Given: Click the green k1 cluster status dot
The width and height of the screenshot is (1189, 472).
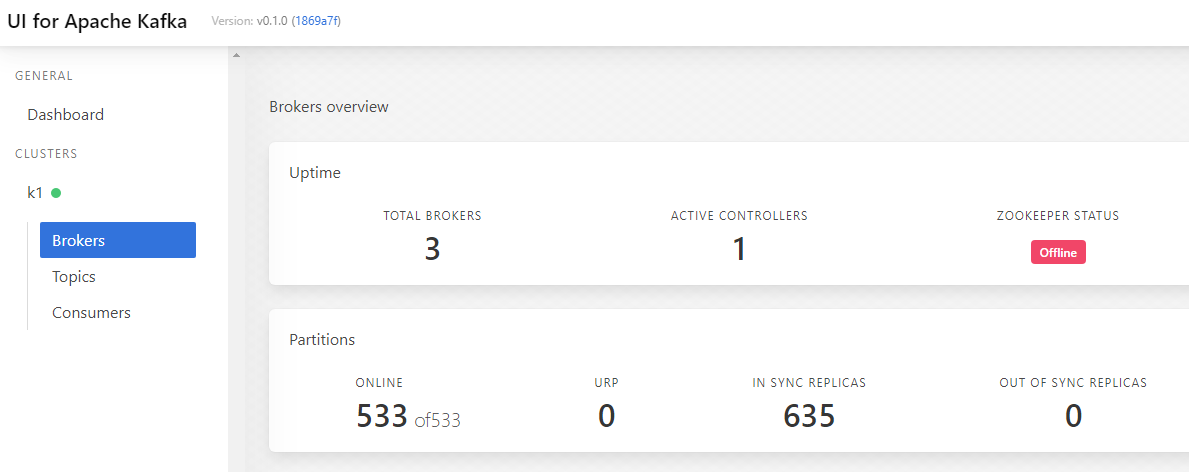Looking at the screenshot, I should [x=56, y=193].
